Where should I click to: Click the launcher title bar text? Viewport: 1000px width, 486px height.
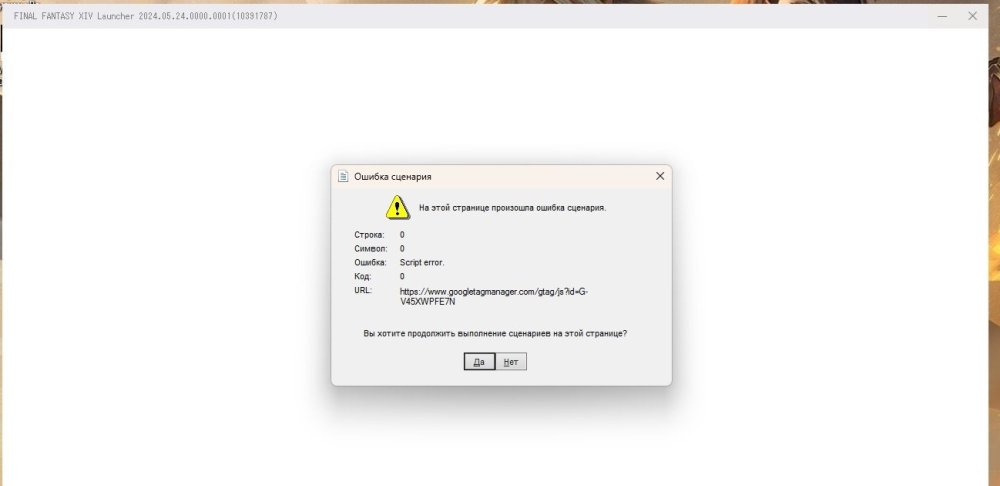tap(145, 16)
